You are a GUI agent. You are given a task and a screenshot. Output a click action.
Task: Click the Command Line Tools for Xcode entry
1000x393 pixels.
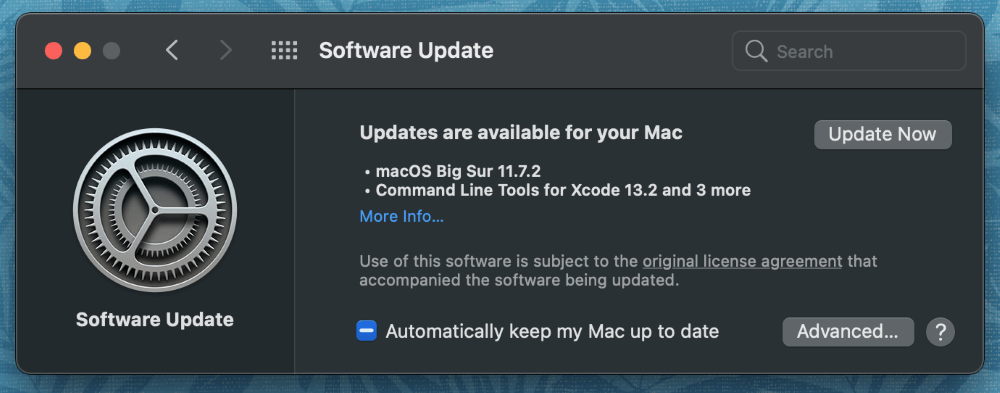point(558,190)
